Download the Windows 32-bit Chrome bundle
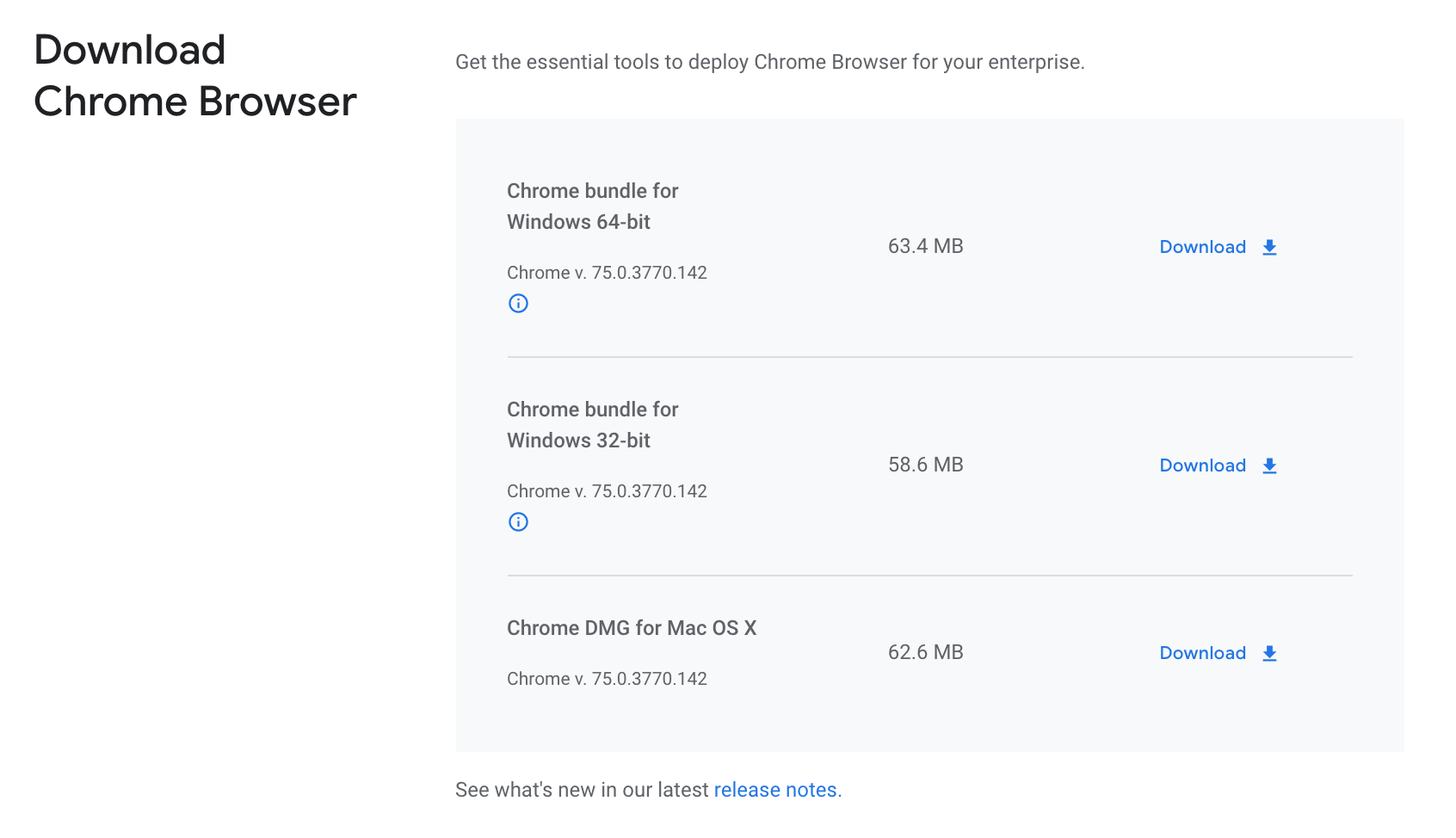This screenshot has width=1456, height=838. coord(1218,465)
